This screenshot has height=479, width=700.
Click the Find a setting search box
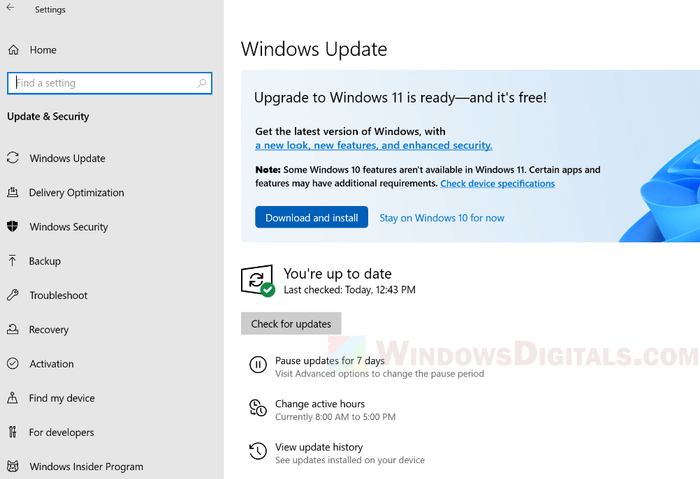(x=109, y=83)
